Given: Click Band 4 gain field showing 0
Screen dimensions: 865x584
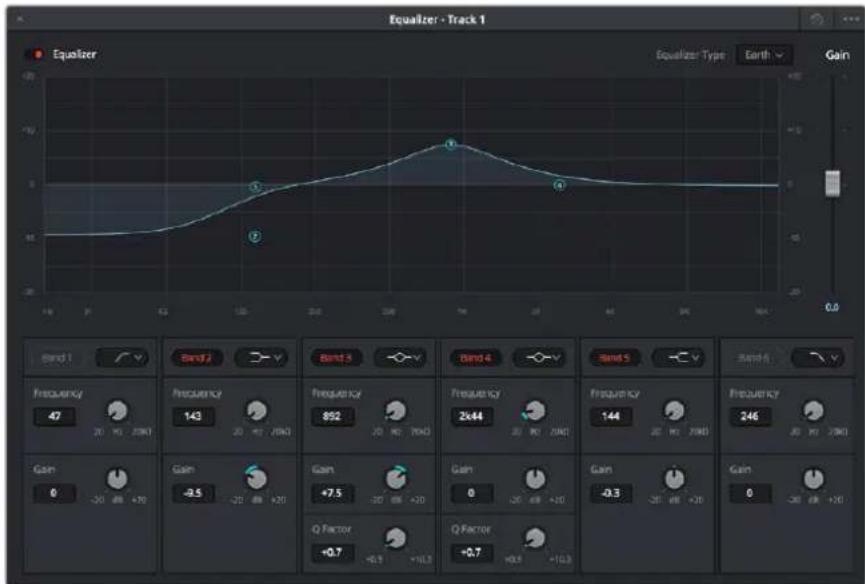Looking at the screenshot, I should (472, 493).
